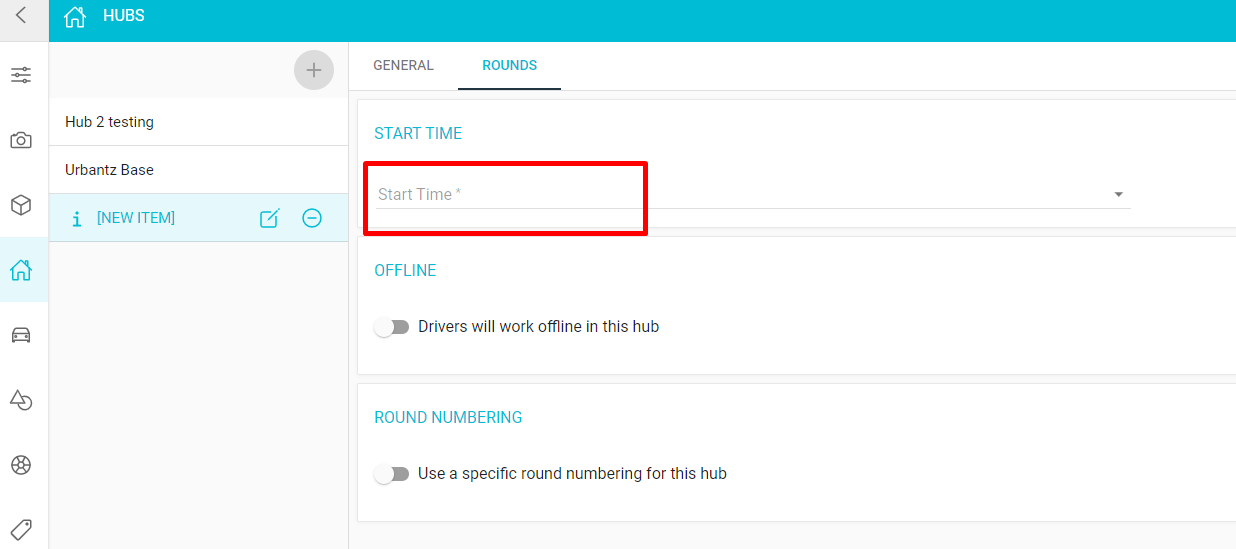The image size is (1236, 549).
Task: Select Urbantz Base hub
Action: (198, 170)
